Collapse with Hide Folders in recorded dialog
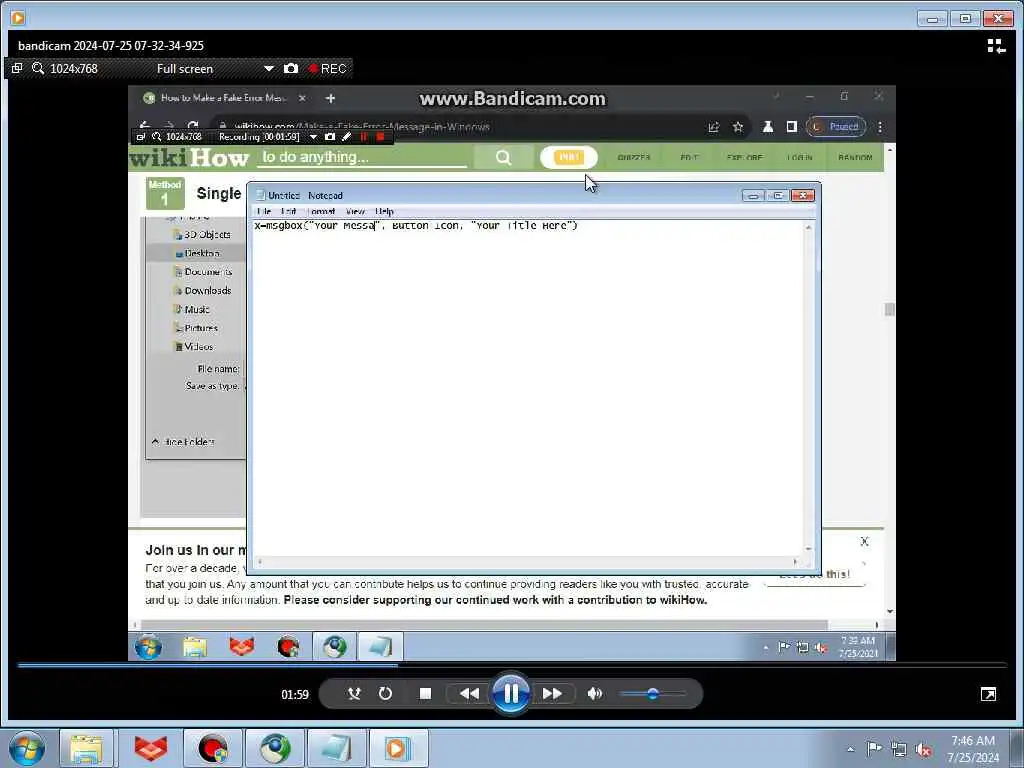Screen dimensions: 1024x768 (x=183, y=442)
